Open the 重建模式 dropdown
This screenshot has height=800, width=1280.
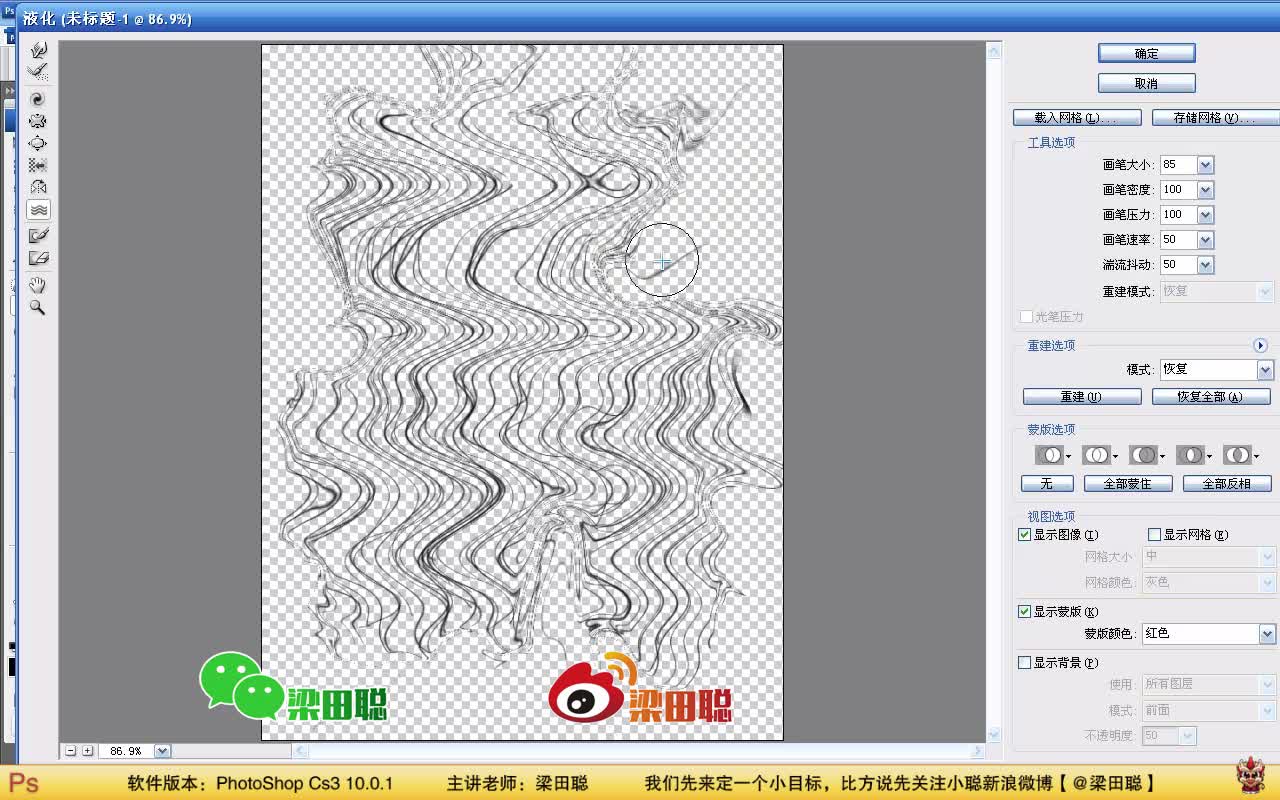(1264, 290)
